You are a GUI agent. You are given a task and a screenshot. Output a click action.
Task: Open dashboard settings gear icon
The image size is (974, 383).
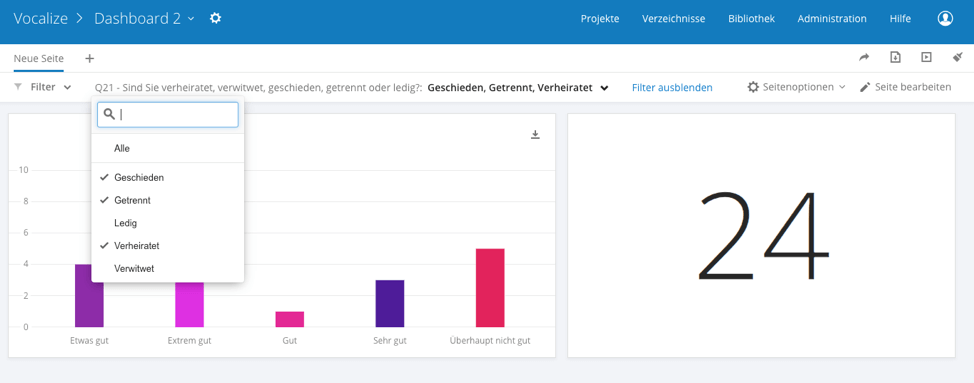click(x=215, y=19)
